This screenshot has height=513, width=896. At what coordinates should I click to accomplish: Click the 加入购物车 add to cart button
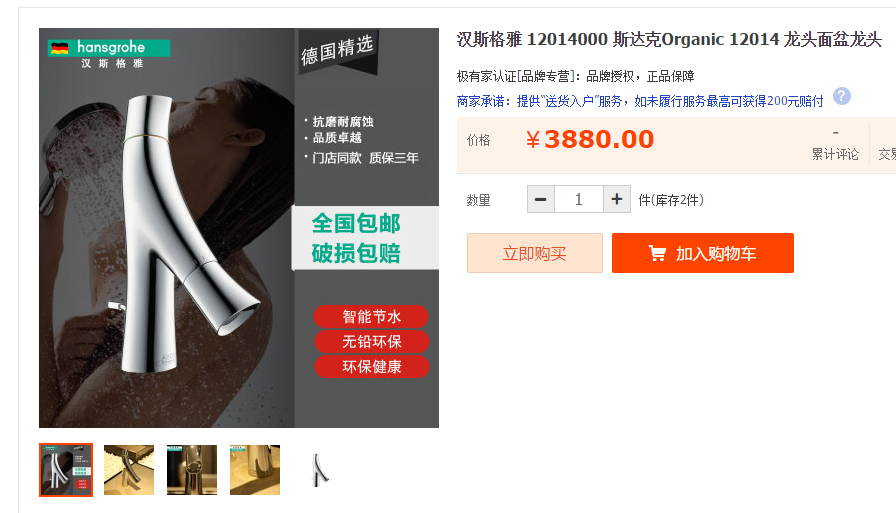(702, 253)
